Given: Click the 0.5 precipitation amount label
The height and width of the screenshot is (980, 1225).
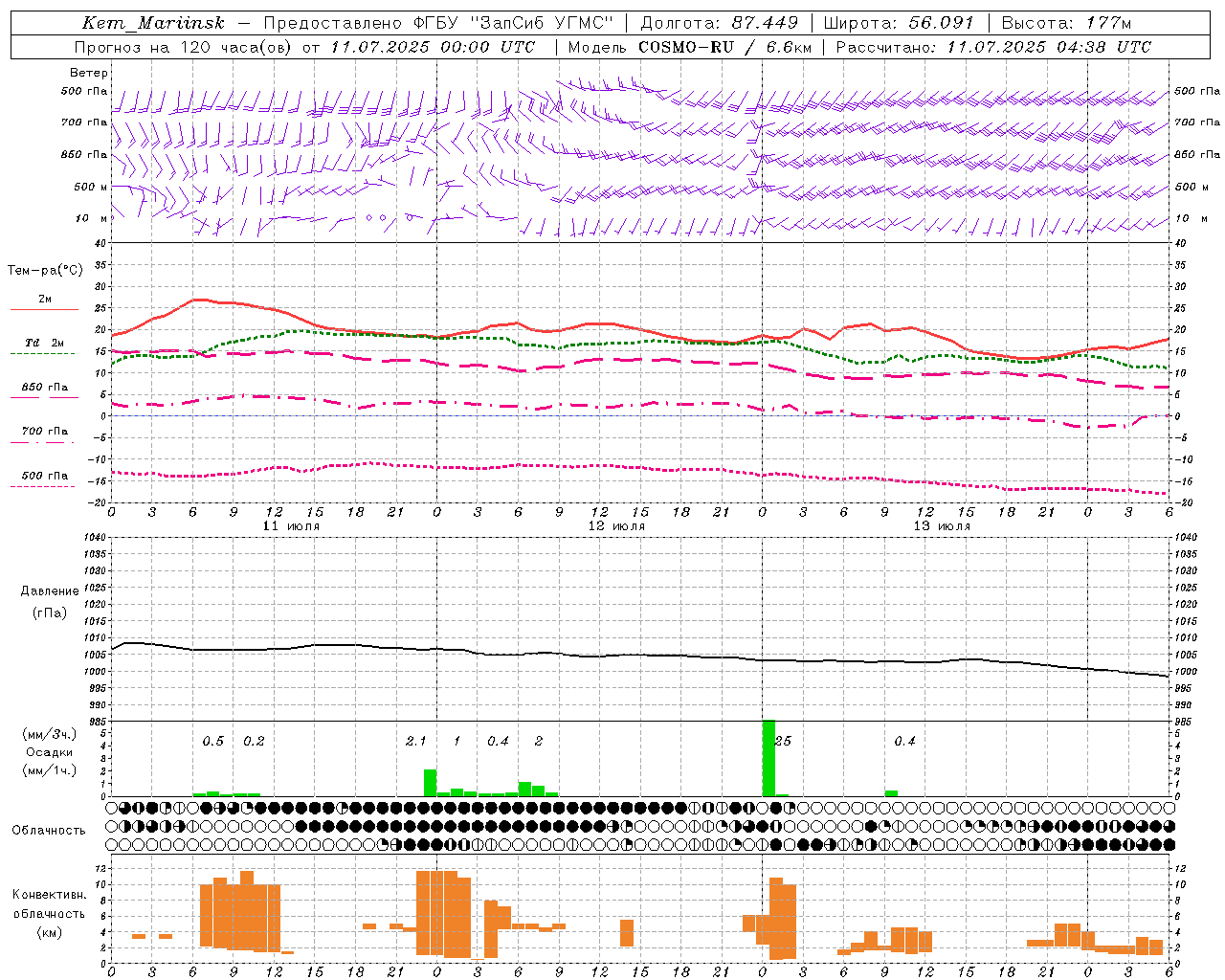Looking at the screenshot, I should click(x=212, y=741).
